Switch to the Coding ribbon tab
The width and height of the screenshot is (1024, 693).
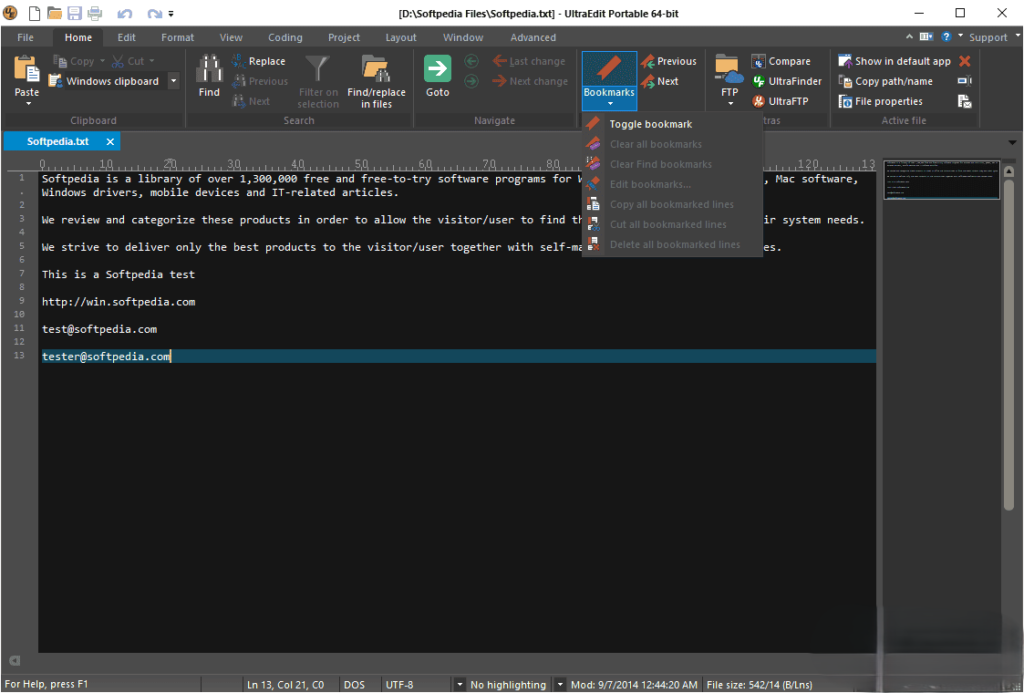point(285,38)
